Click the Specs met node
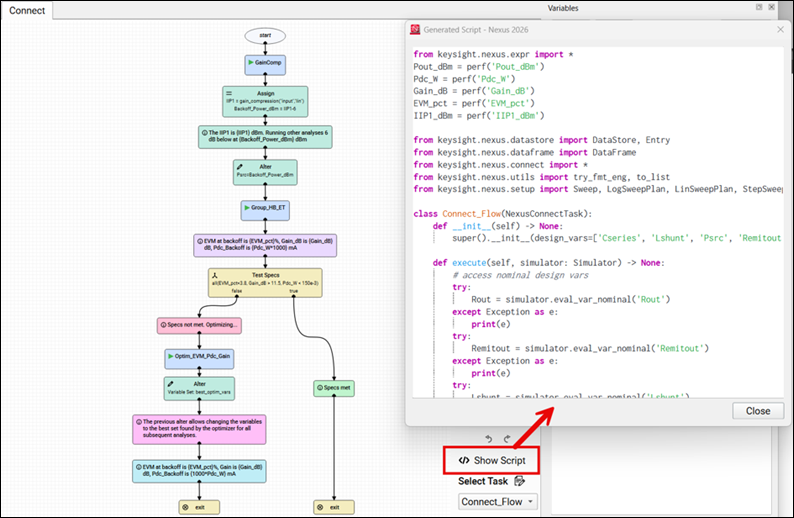The width and height of the screenshot is (794, 518). pyautogui.click(x=334, y=388)
